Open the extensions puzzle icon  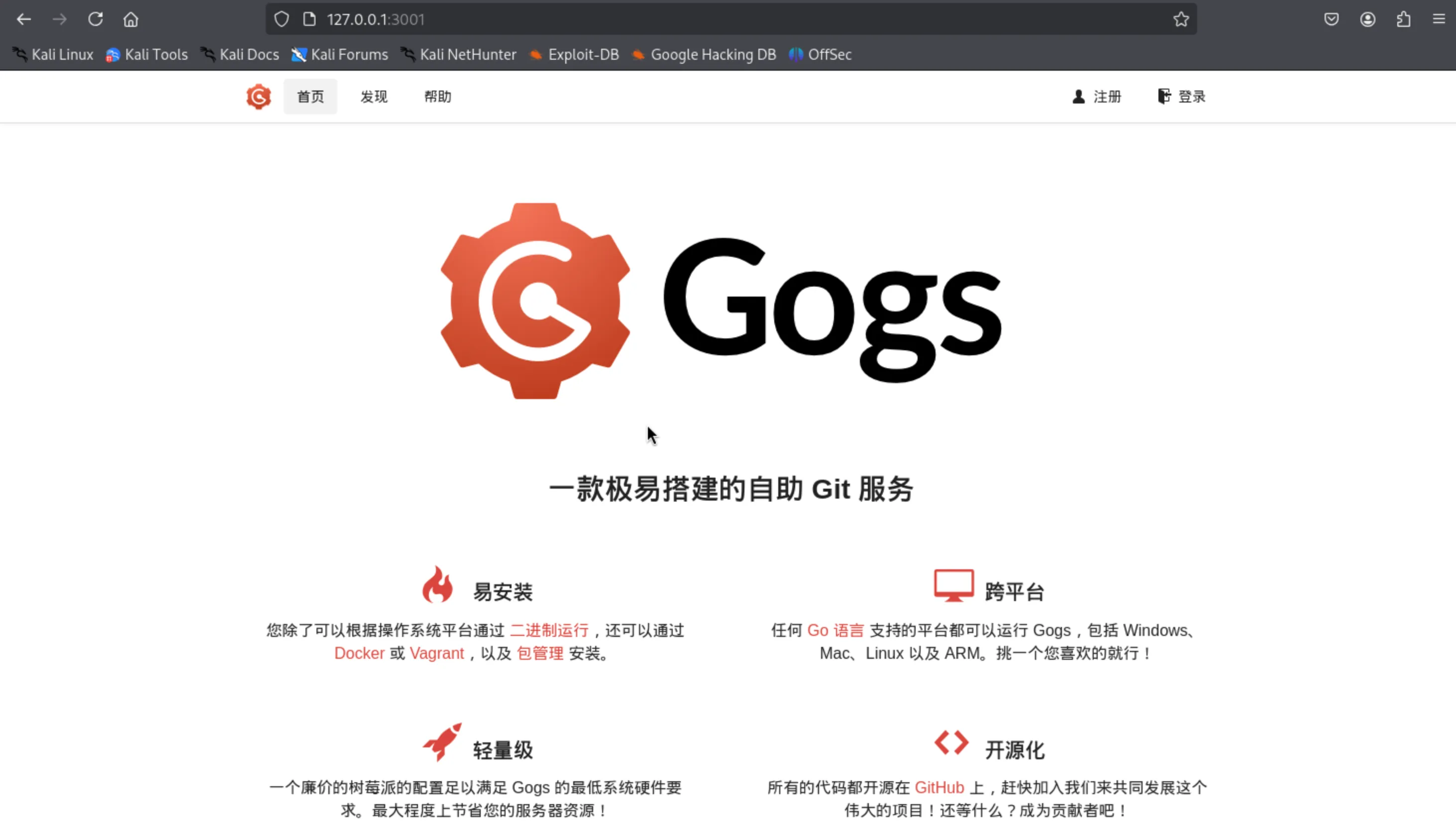(1403, 19)
